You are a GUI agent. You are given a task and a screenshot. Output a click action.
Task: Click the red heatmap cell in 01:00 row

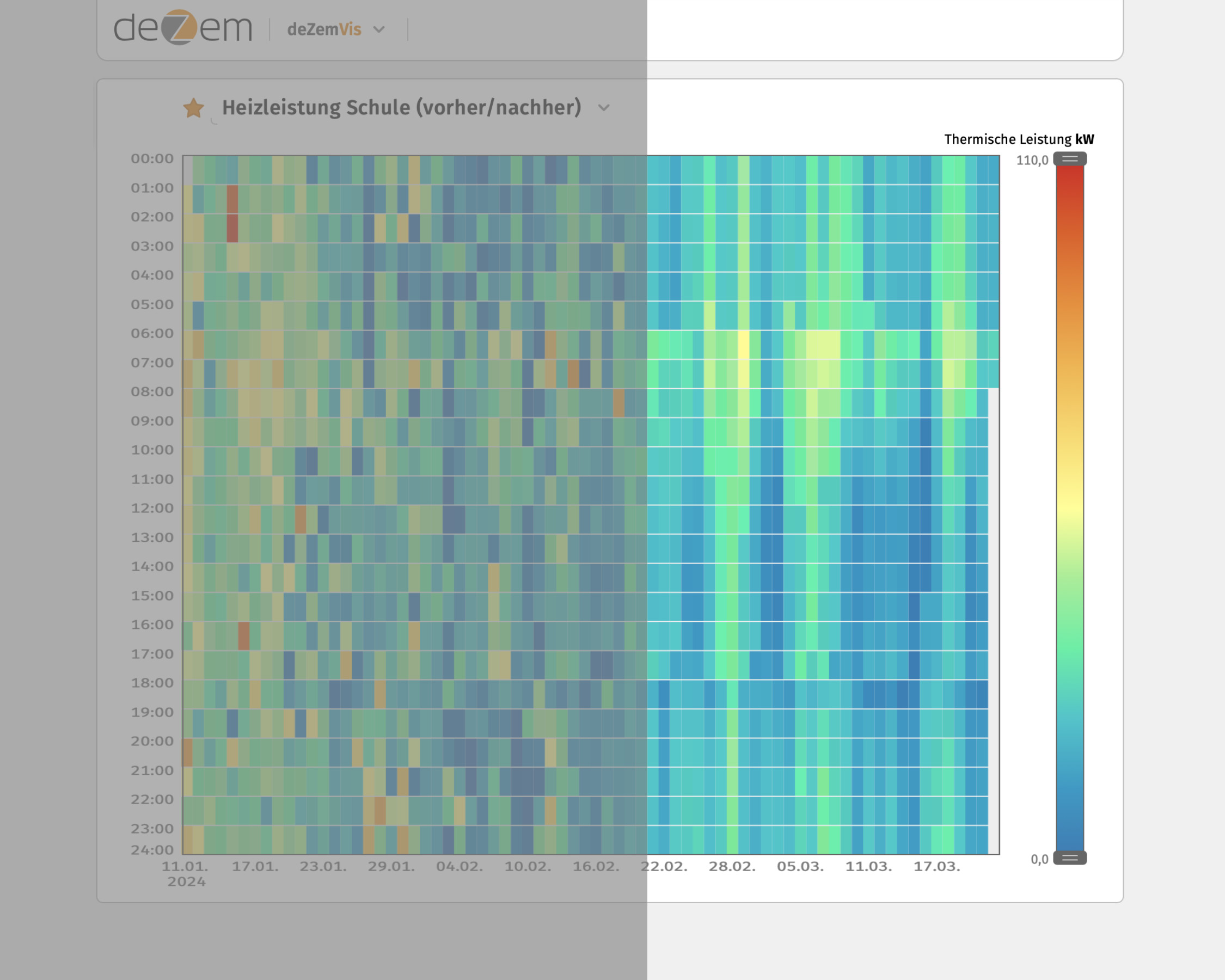(232, 199)
